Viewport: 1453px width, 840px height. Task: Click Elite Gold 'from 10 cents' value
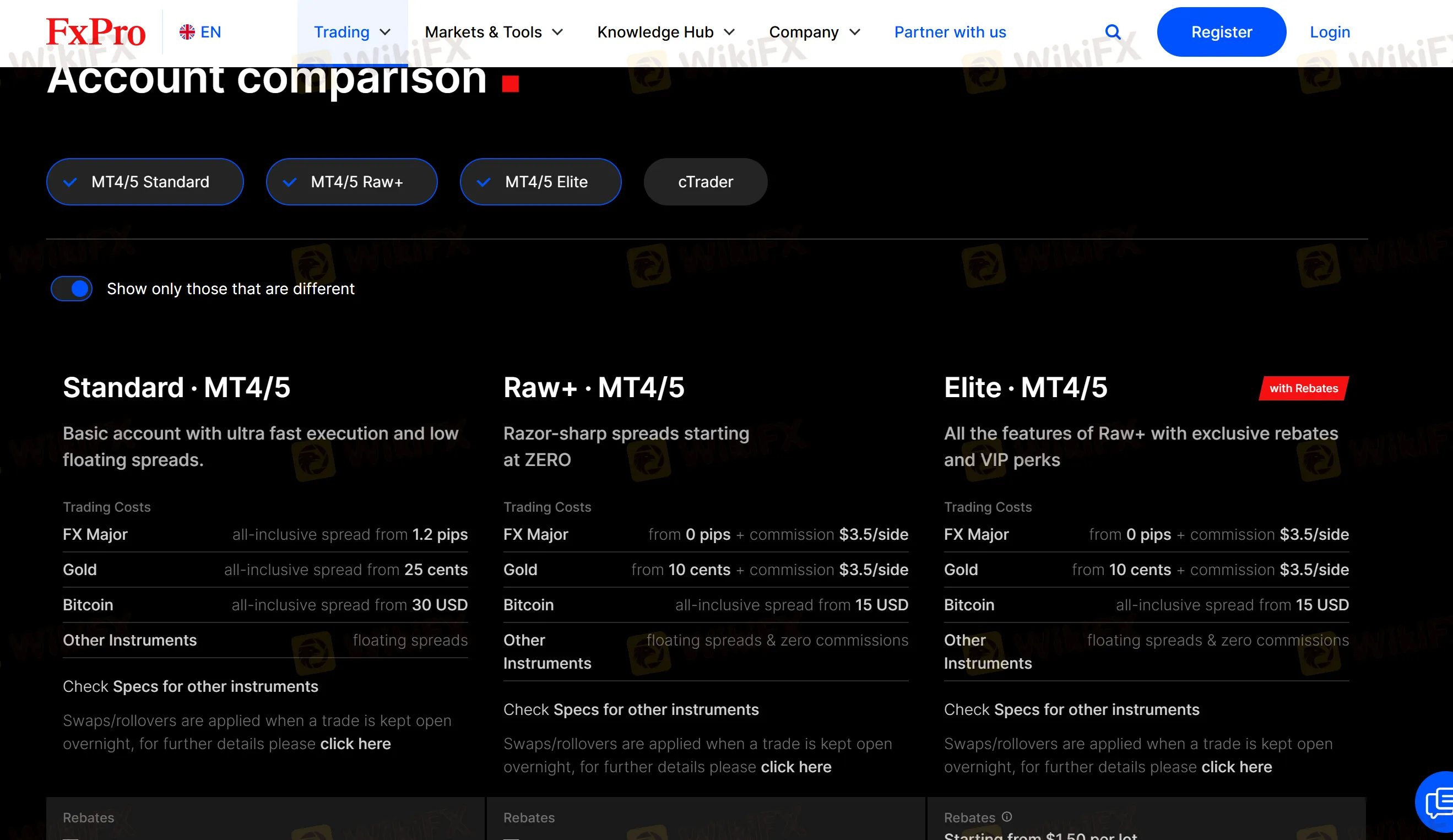(x=1121, y=570)
